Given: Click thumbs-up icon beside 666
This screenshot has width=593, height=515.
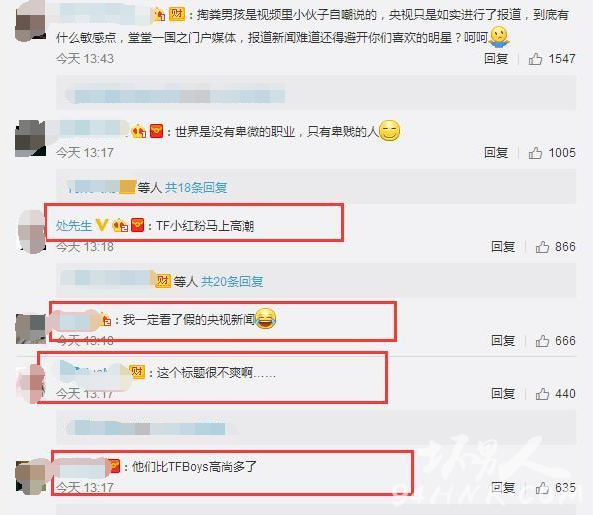Looking at the screenshot, I should 542,341.
